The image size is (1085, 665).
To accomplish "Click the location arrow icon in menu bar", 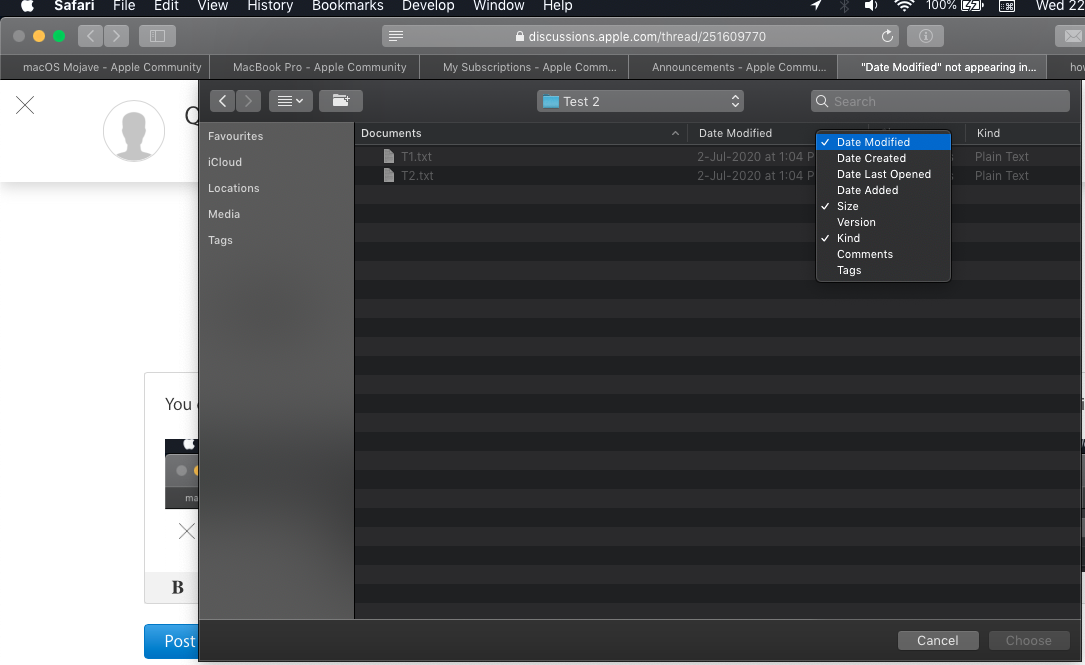I will (x=817, y=6).
